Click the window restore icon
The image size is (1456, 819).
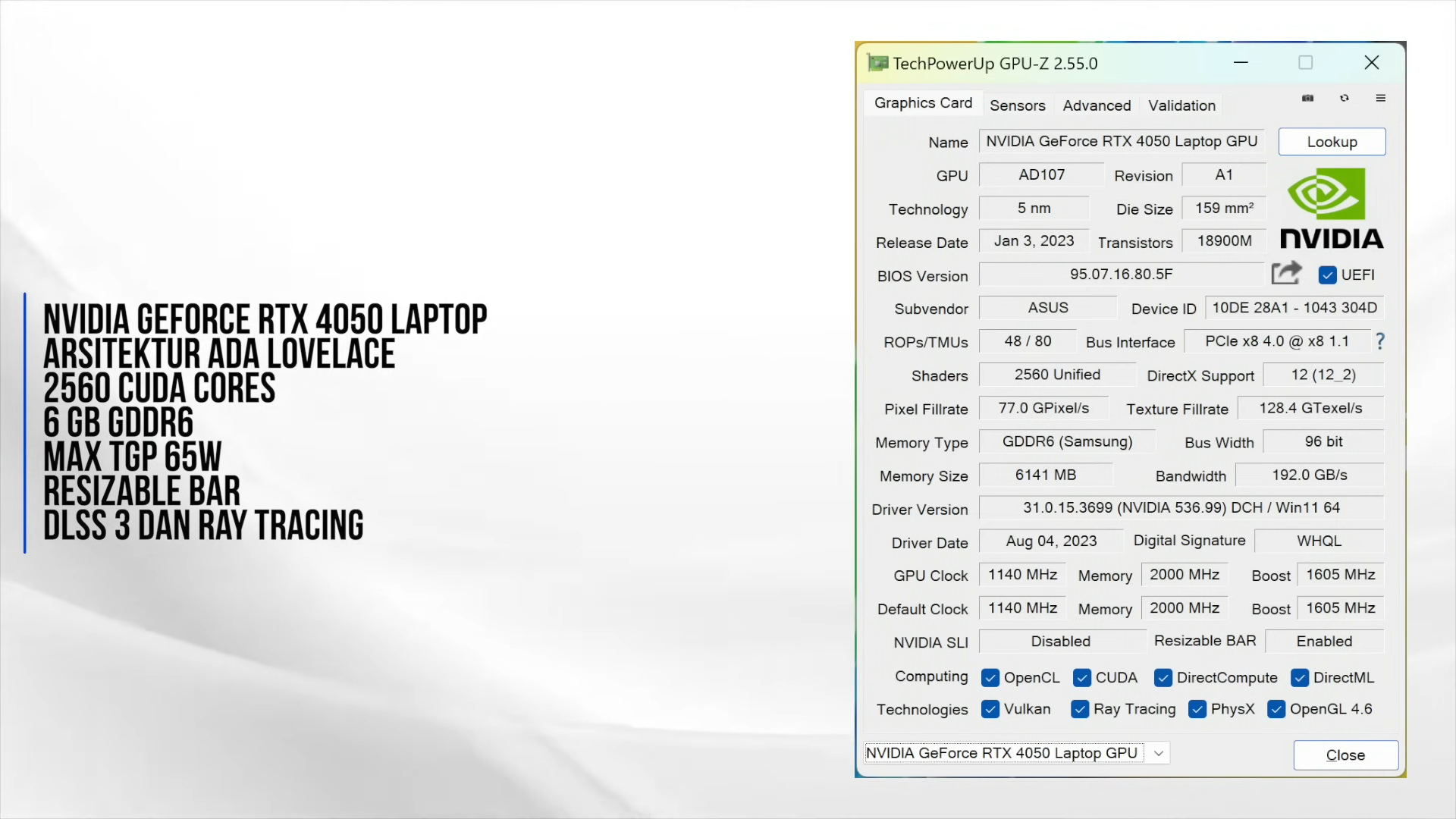pos(1306,62)
